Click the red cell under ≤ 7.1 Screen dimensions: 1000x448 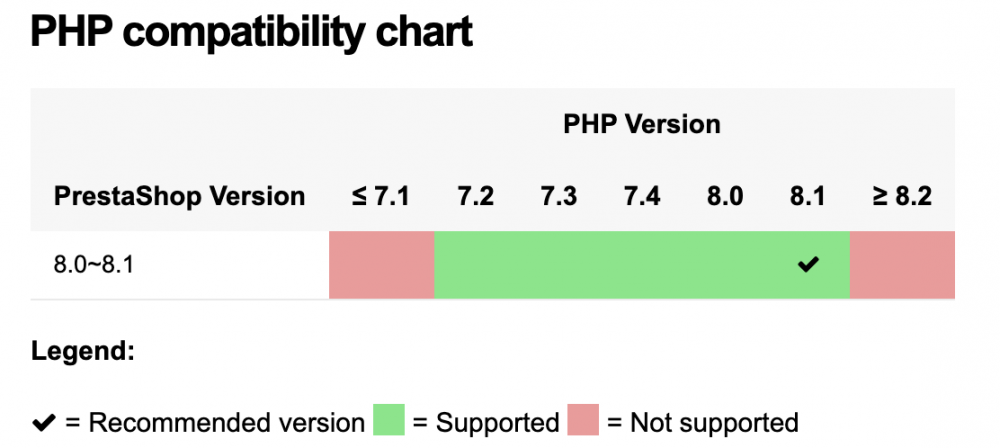381,265
